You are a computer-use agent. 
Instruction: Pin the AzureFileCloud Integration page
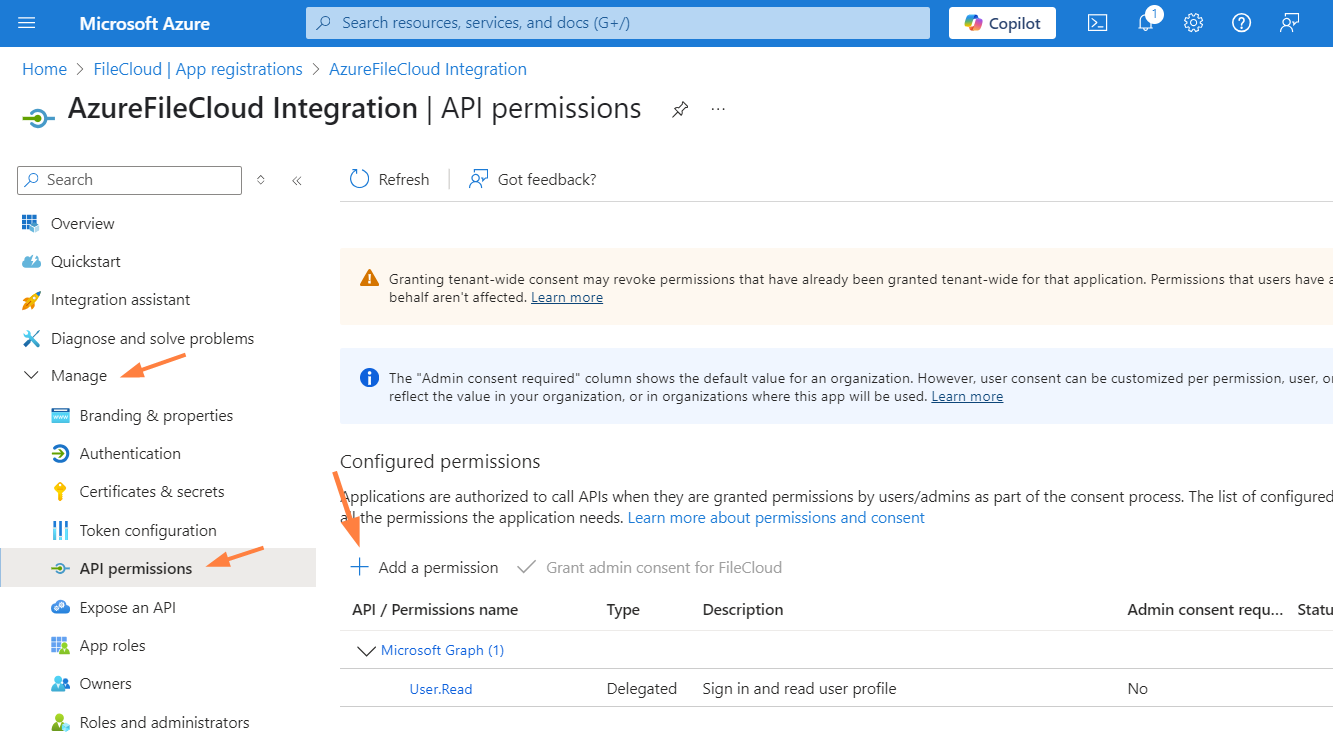pos(680,109)
